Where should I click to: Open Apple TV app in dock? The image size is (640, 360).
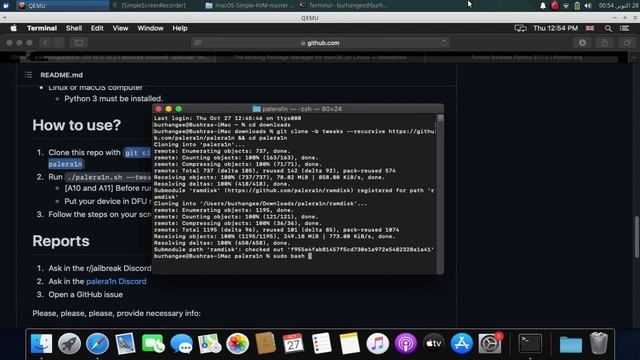pos(433,343)
